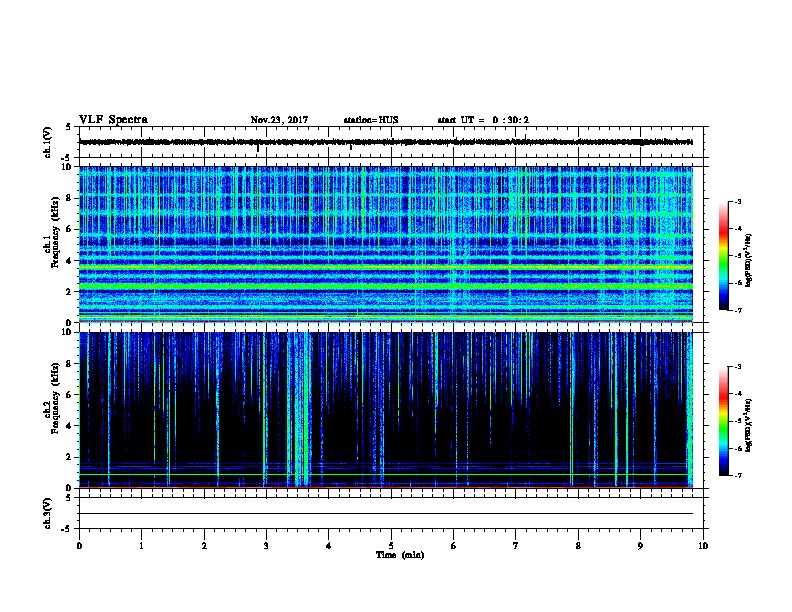Click time axis tick label "5"
Viewport: 792px width, 612px height.
(x=391, y=546)
